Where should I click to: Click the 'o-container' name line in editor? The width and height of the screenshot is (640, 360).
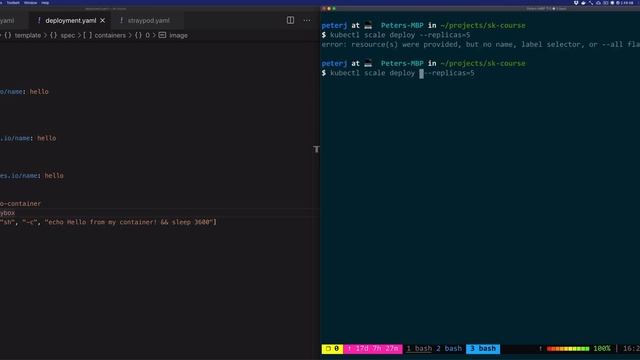pos(20,204)
